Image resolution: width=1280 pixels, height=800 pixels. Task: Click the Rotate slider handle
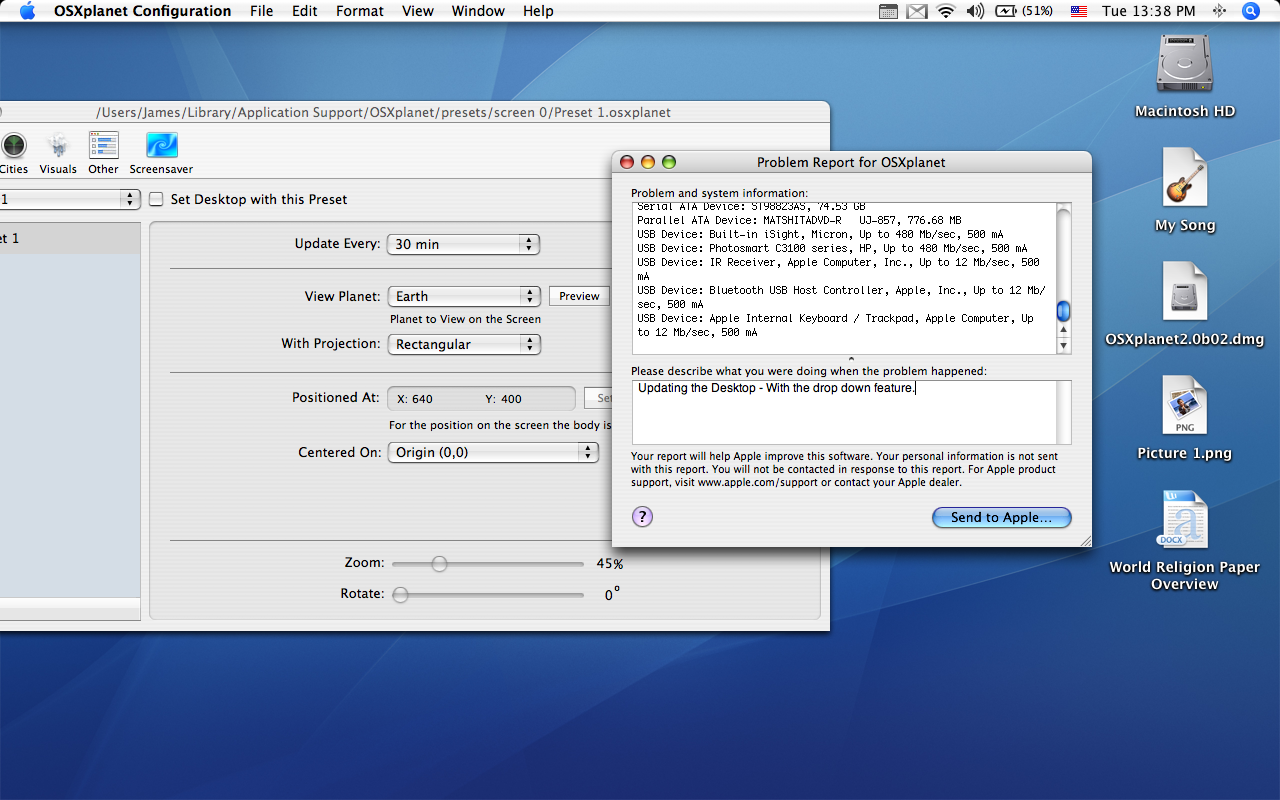(400, 594)
